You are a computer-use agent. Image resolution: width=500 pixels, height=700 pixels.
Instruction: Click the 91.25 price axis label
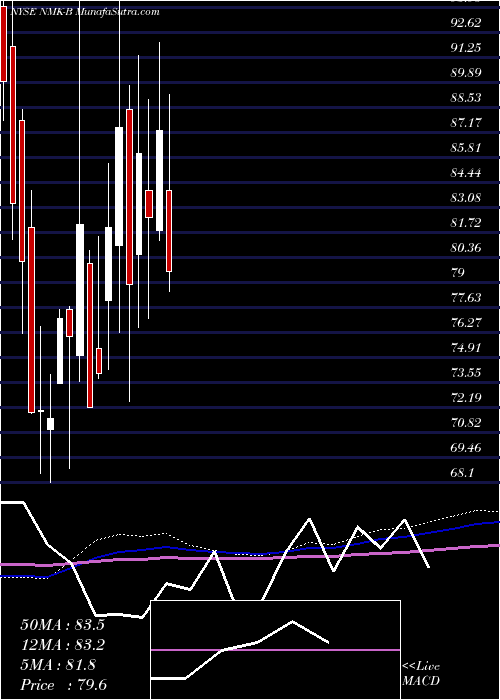point(466,47)
